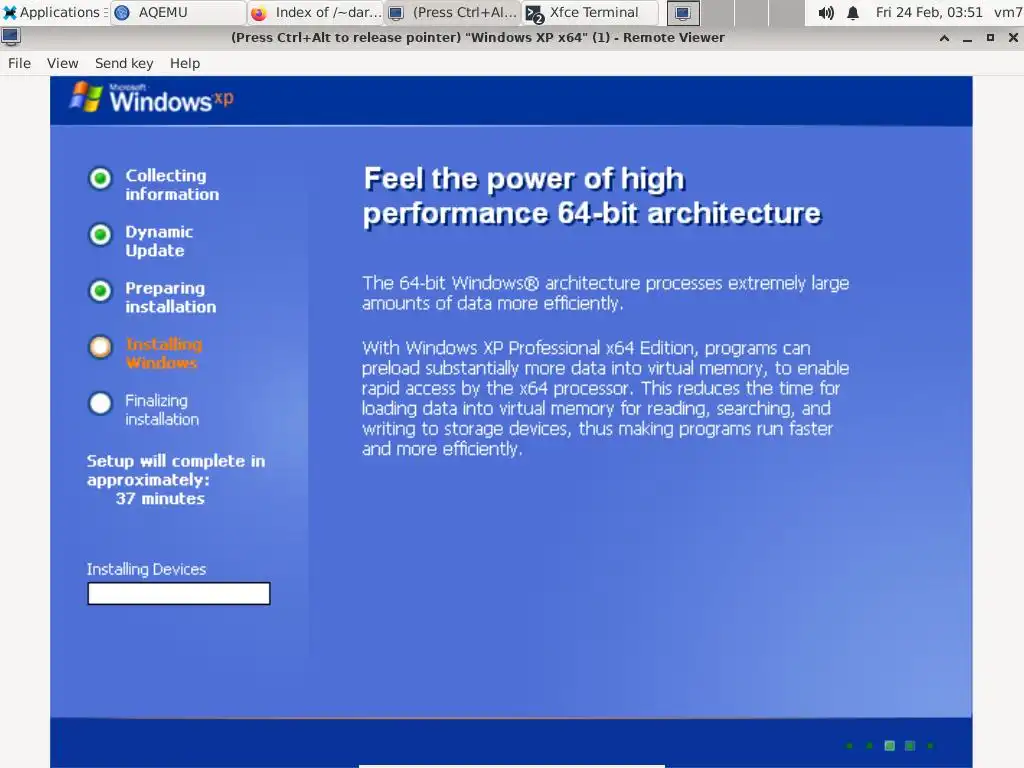Click the Remote Viewer window icon in the title bar
The image size is (1024, 768).
[x=10, y=37]
